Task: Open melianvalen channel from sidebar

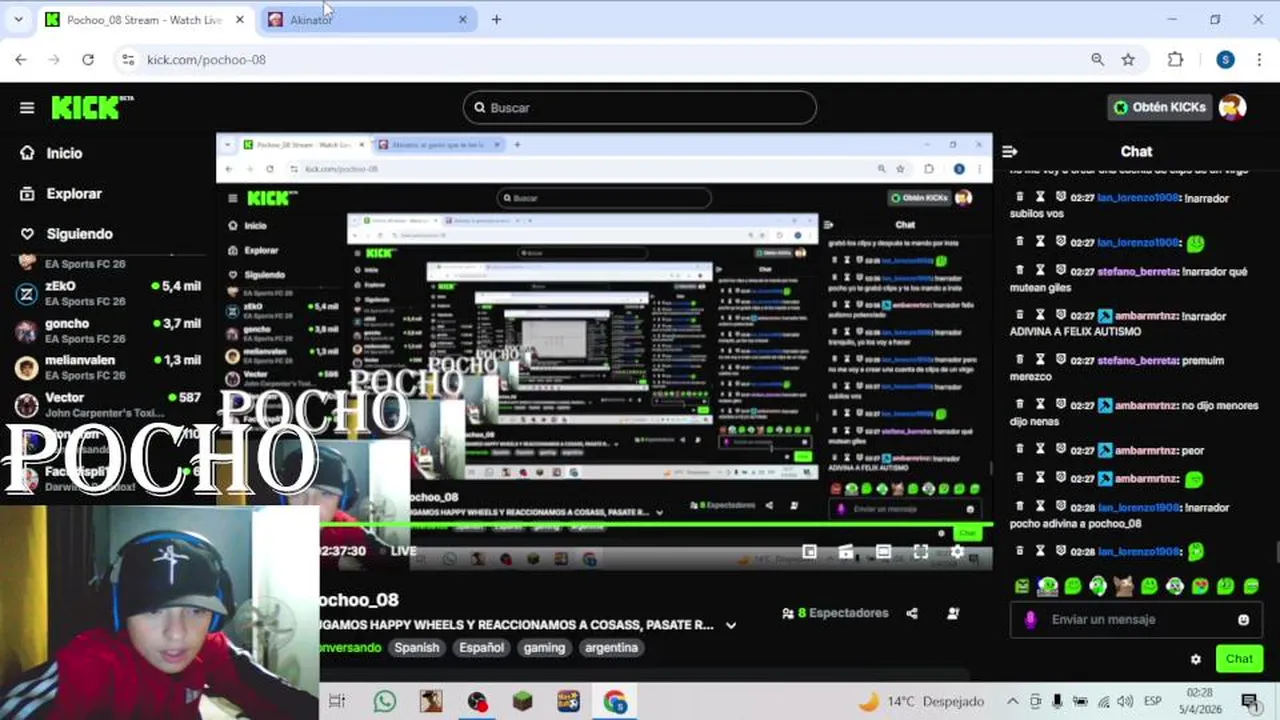Action: (108, 367)
